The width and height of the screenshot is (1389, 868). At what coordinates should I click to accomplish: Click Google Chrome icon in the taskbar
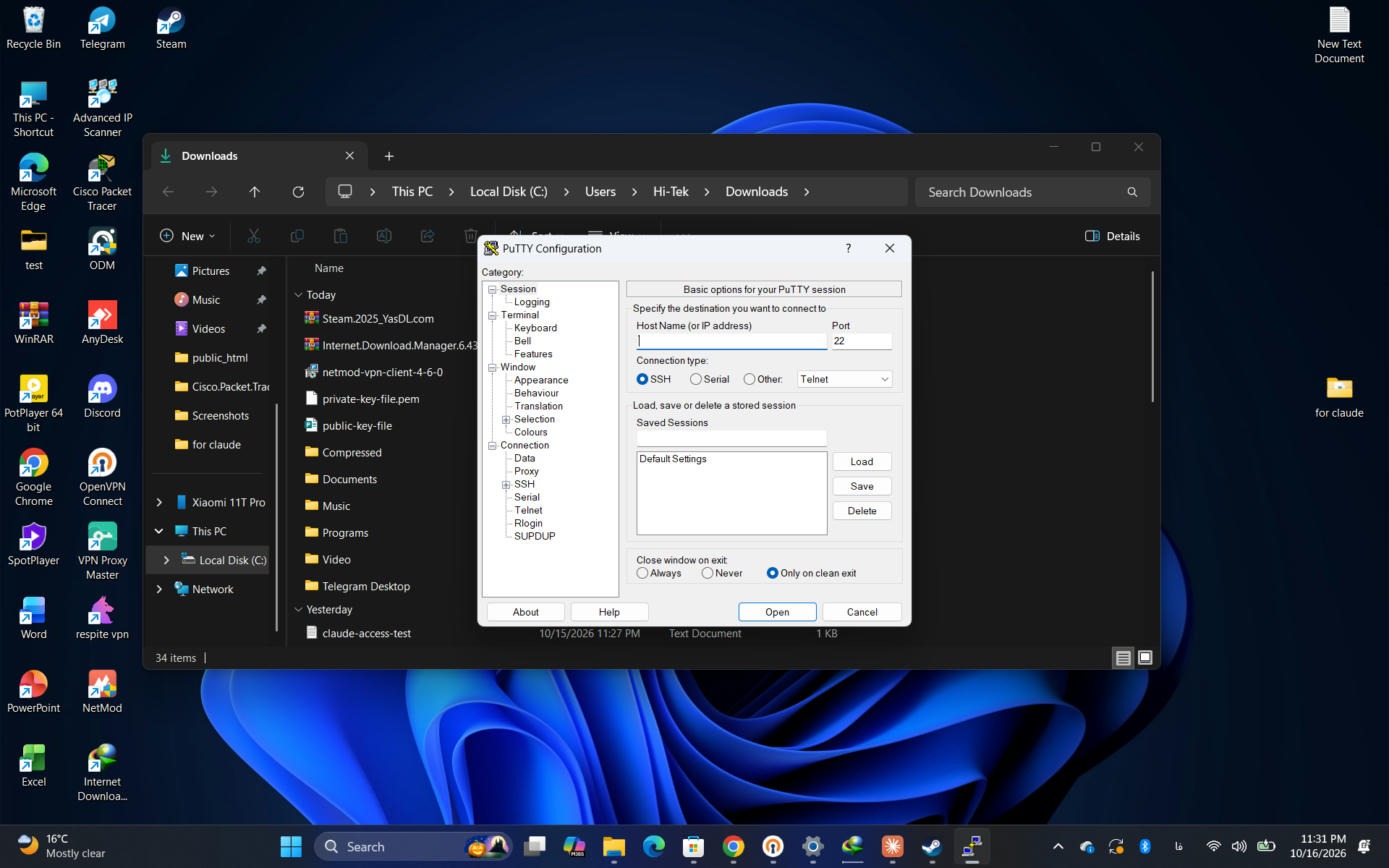(x=733, y=847)
